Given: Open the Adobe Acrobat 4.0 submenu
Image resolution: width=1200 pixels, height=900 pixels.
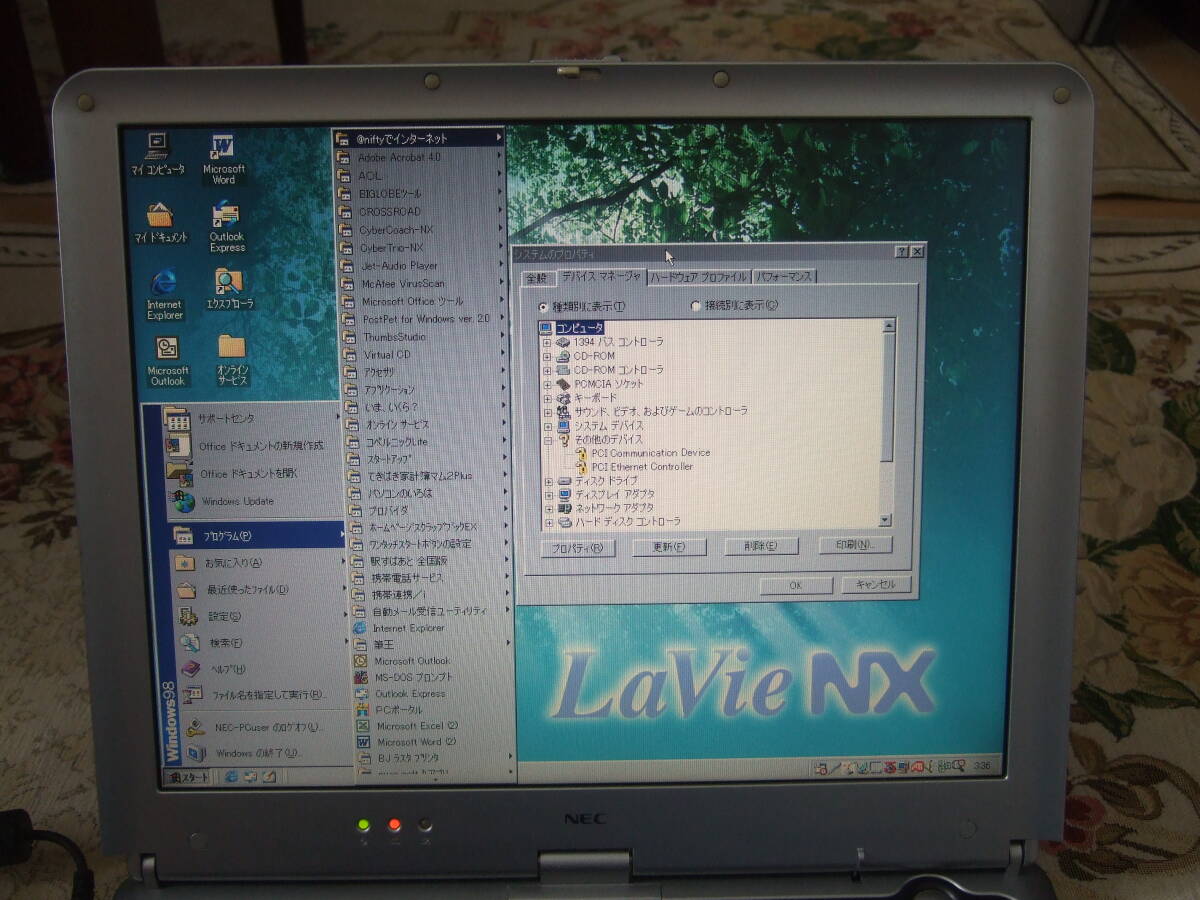Looking at the screenshot, I should pyautogui.click(x=420, y=157).
